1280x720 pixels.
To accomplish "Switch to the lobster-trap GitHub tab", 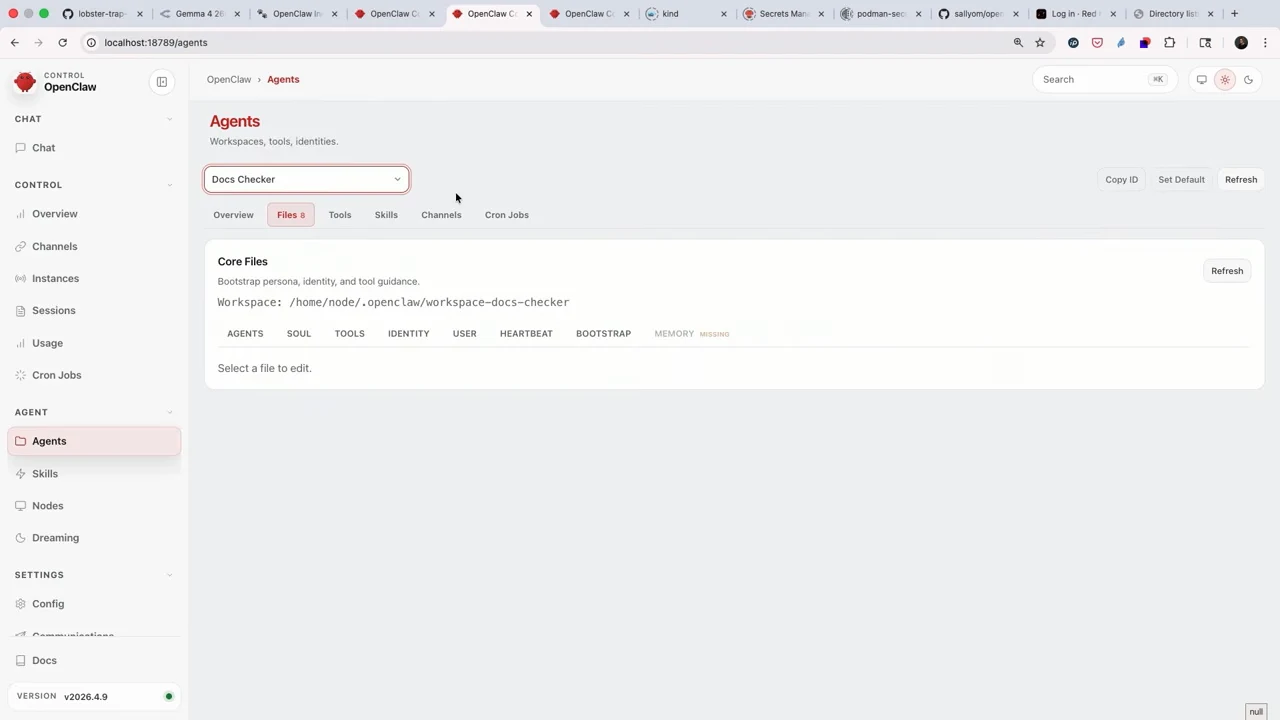I will click(x=101, y=14).
